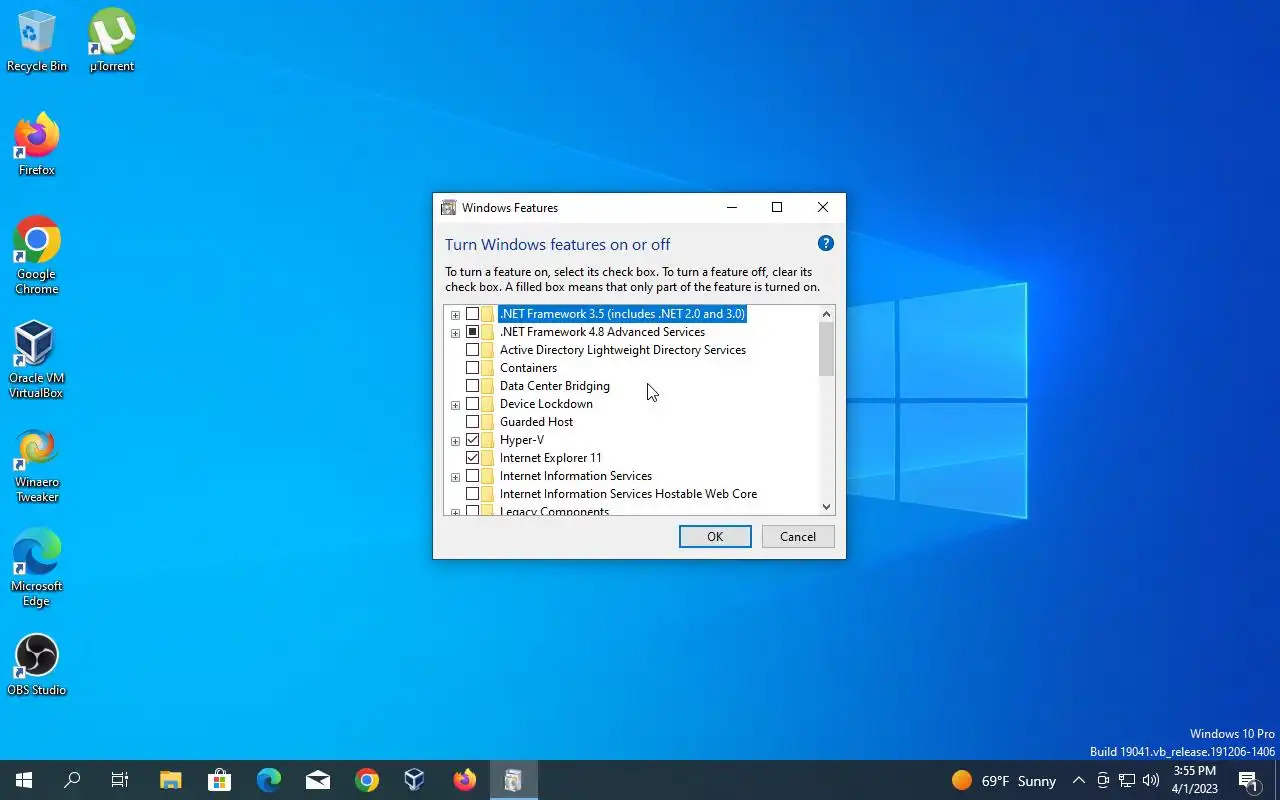Screen dimensions: 1280x800
Task: Select the Firefox desktop shortcut
Action: 37,145
